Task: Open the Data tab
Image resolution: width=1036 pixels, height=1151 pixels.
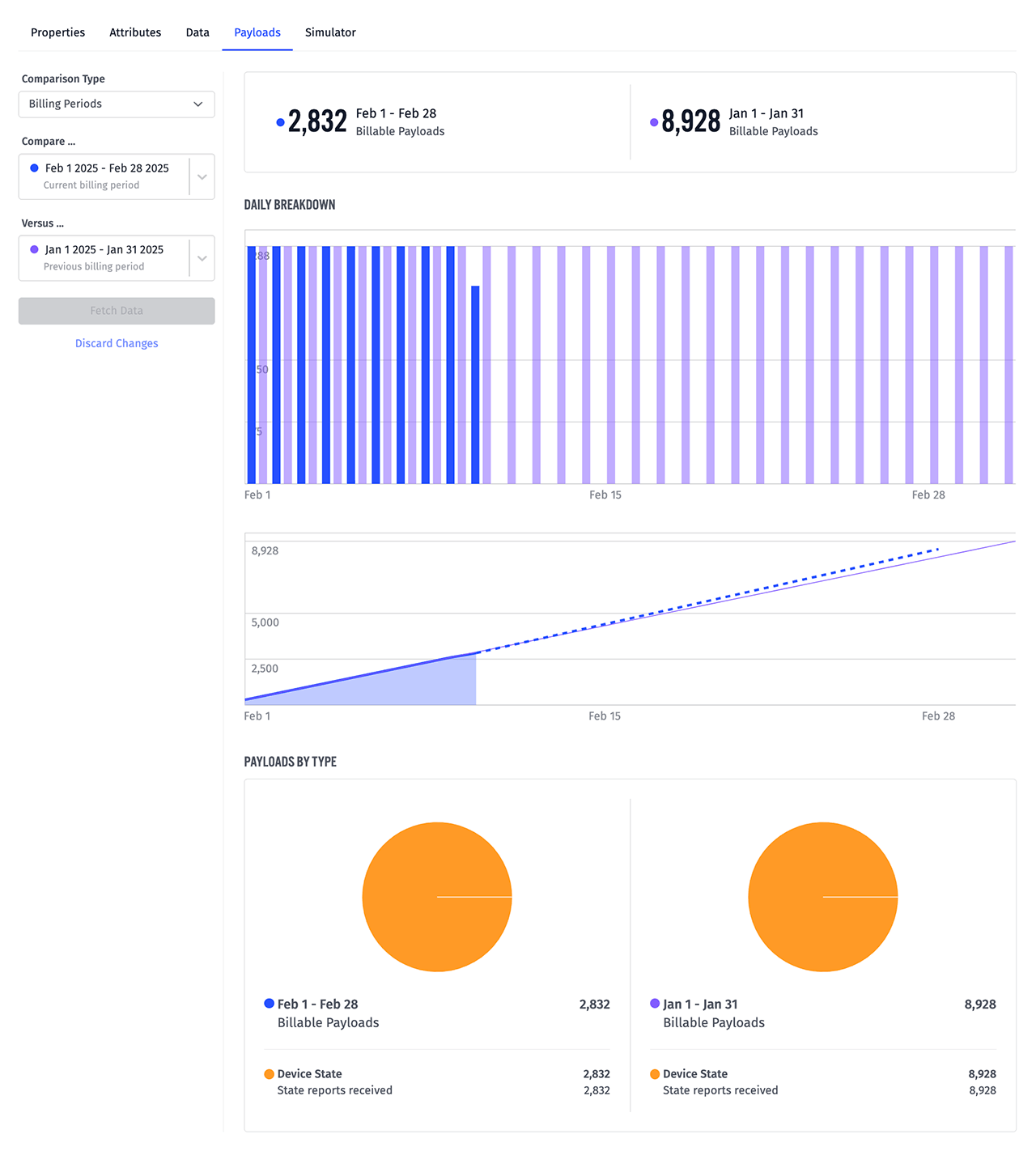Action: coord(197,32)
